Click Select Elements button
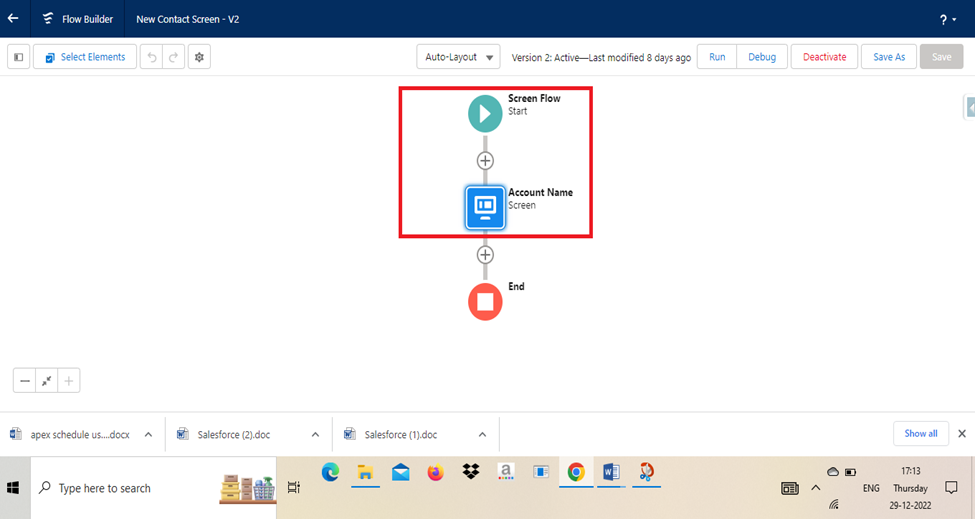Viewport: 975px width, 519px height. 85,57
